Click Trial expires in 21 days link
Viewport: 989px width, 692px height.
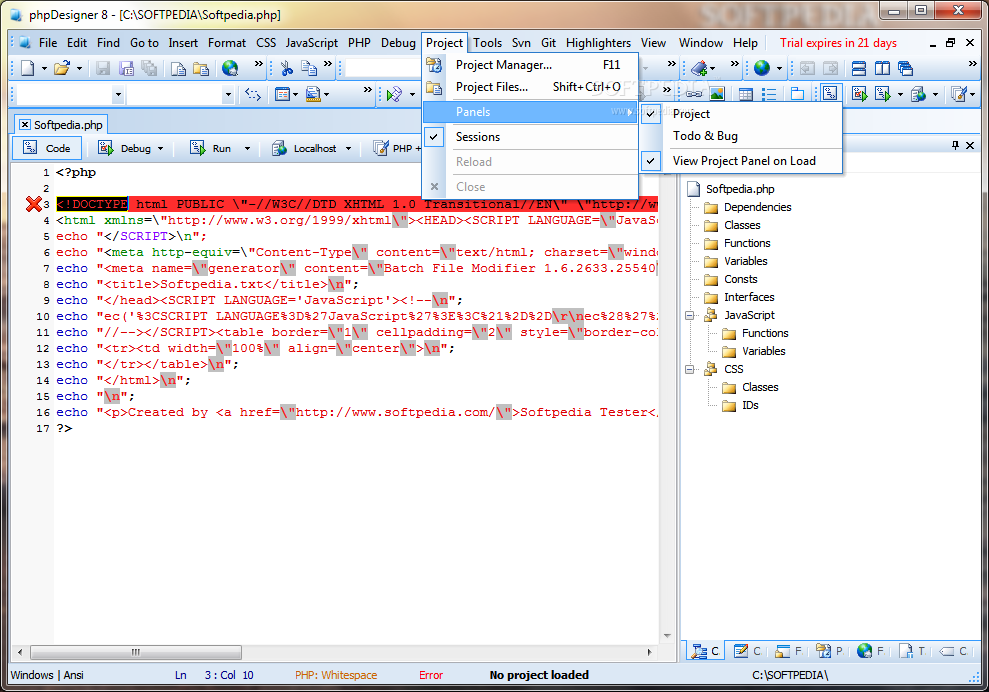click(x=838, y=43)
